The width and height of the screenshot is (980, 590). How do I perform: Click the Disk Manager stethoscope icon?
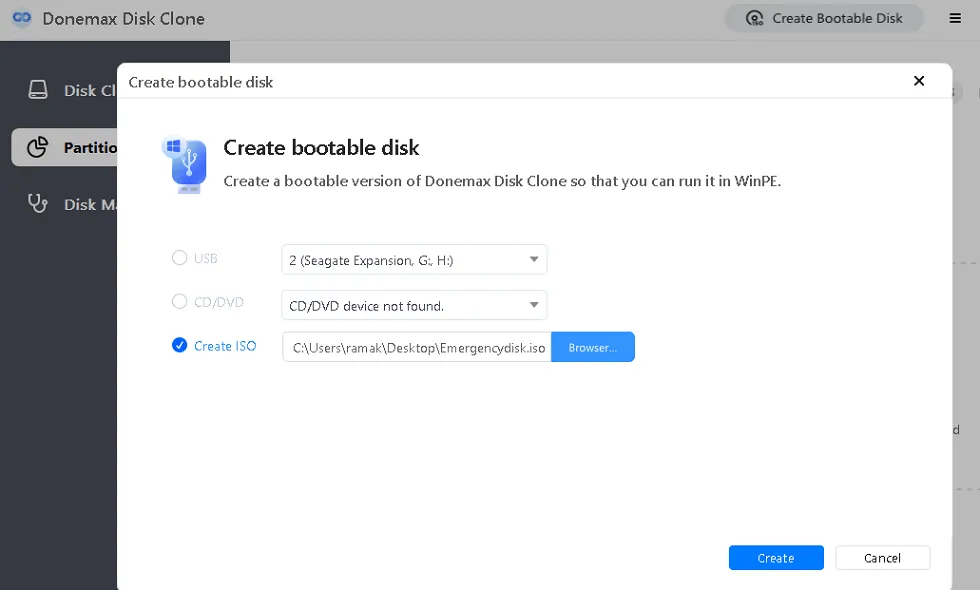point(38,204)
